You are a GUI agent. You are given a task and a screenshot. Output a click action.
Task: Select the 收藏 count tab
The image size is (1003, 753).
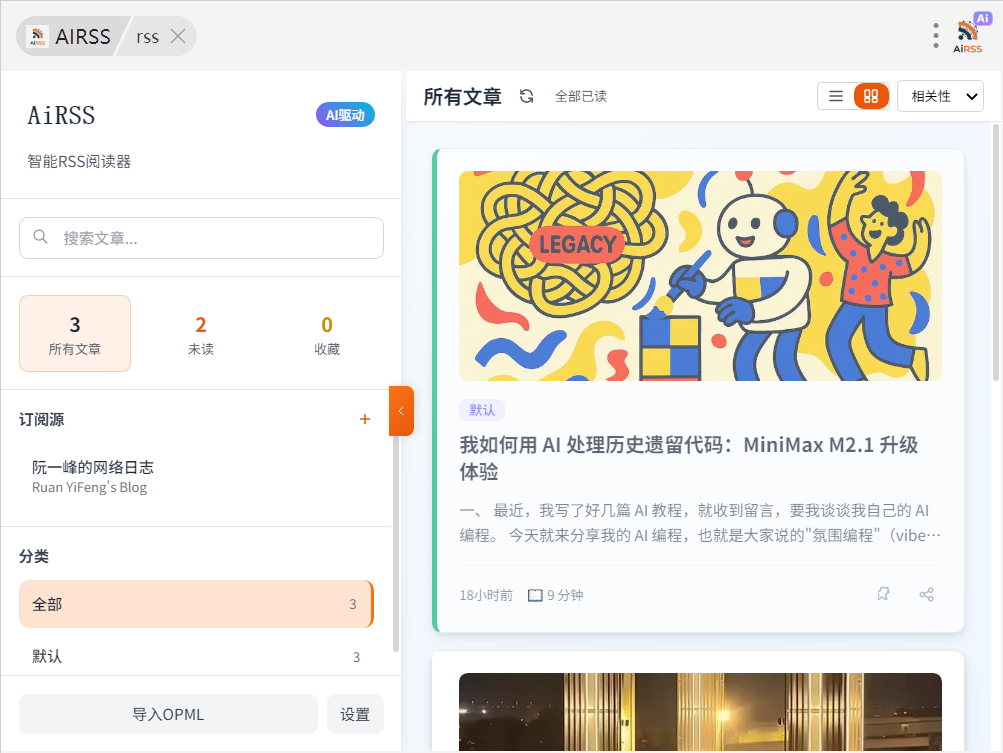[327, 333]
